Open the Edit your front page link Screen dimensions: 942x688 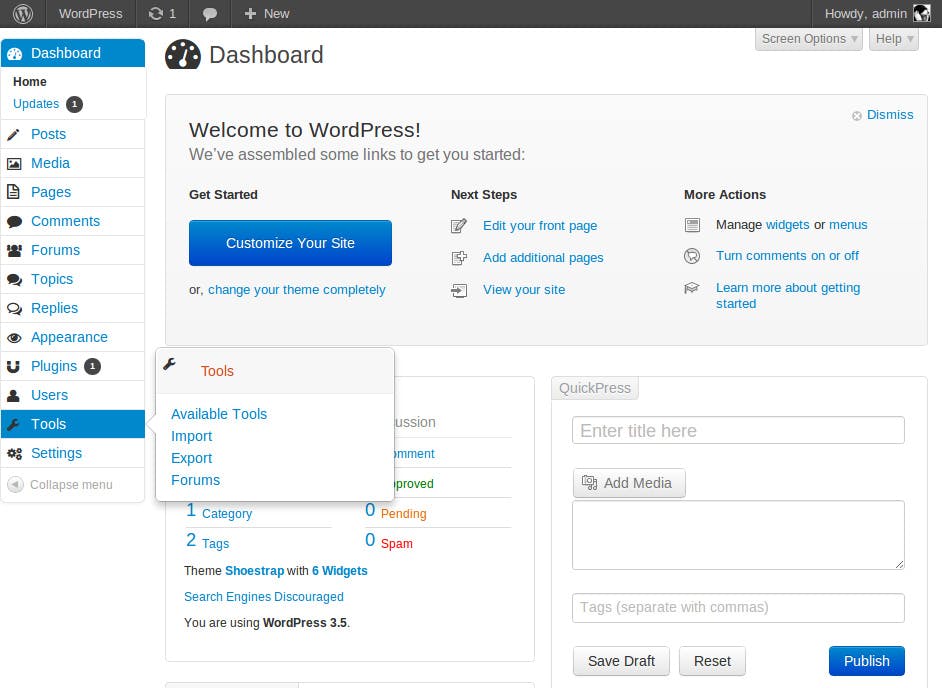click(540, 226)
